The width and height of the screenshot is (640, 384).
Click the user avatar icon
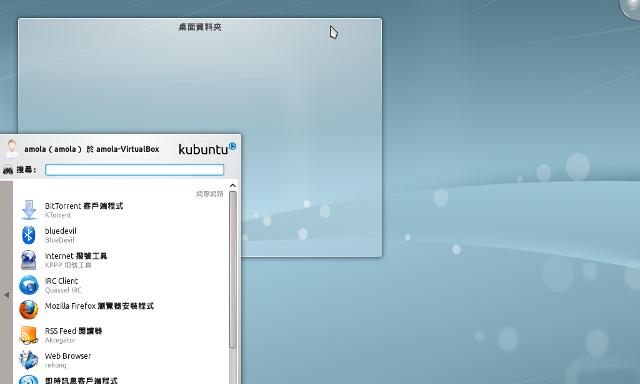12,148
